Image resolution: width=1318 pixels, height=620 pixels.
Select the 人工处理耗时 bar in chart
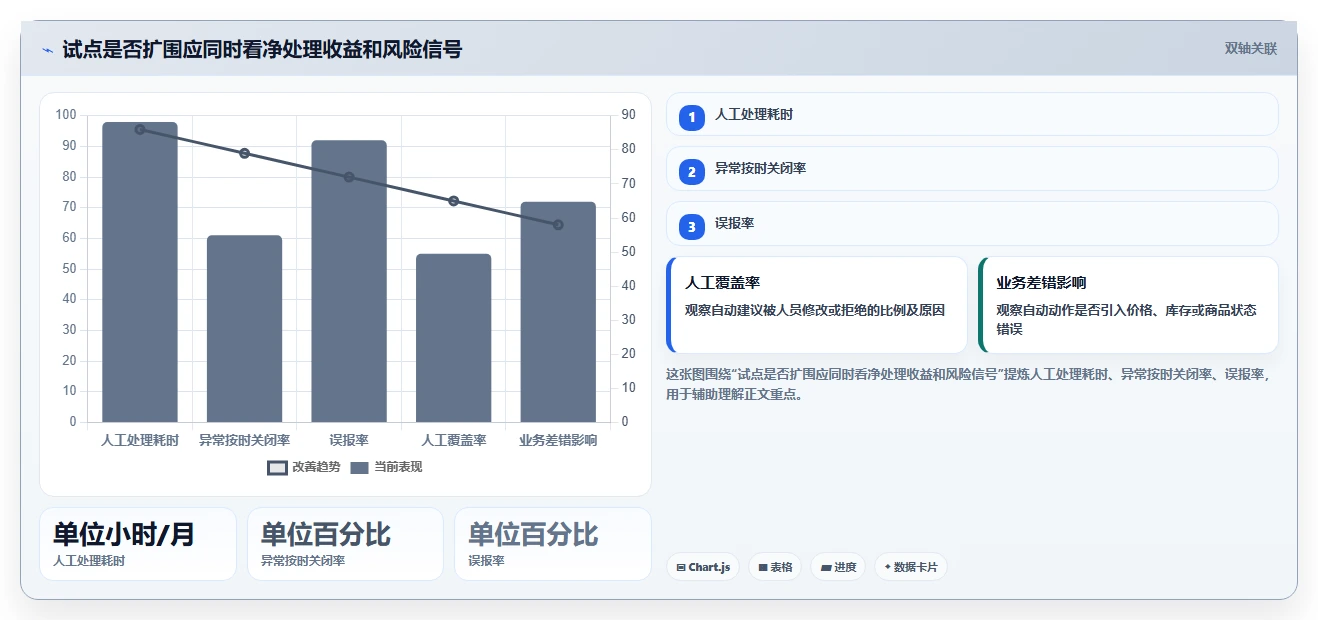tap(140, 272)
